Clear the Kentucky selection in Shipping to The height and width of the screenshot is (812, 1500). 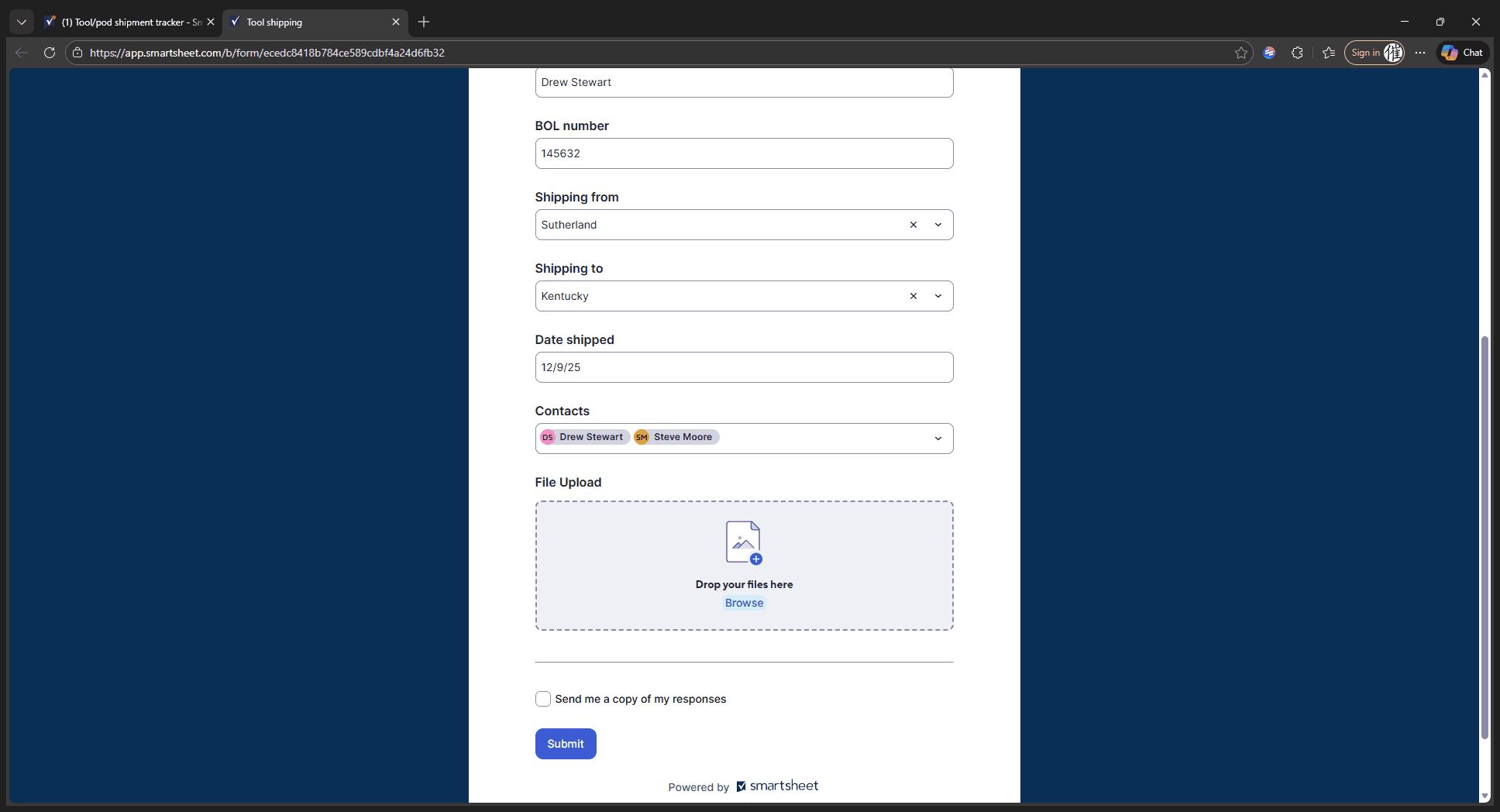[913, 296]
